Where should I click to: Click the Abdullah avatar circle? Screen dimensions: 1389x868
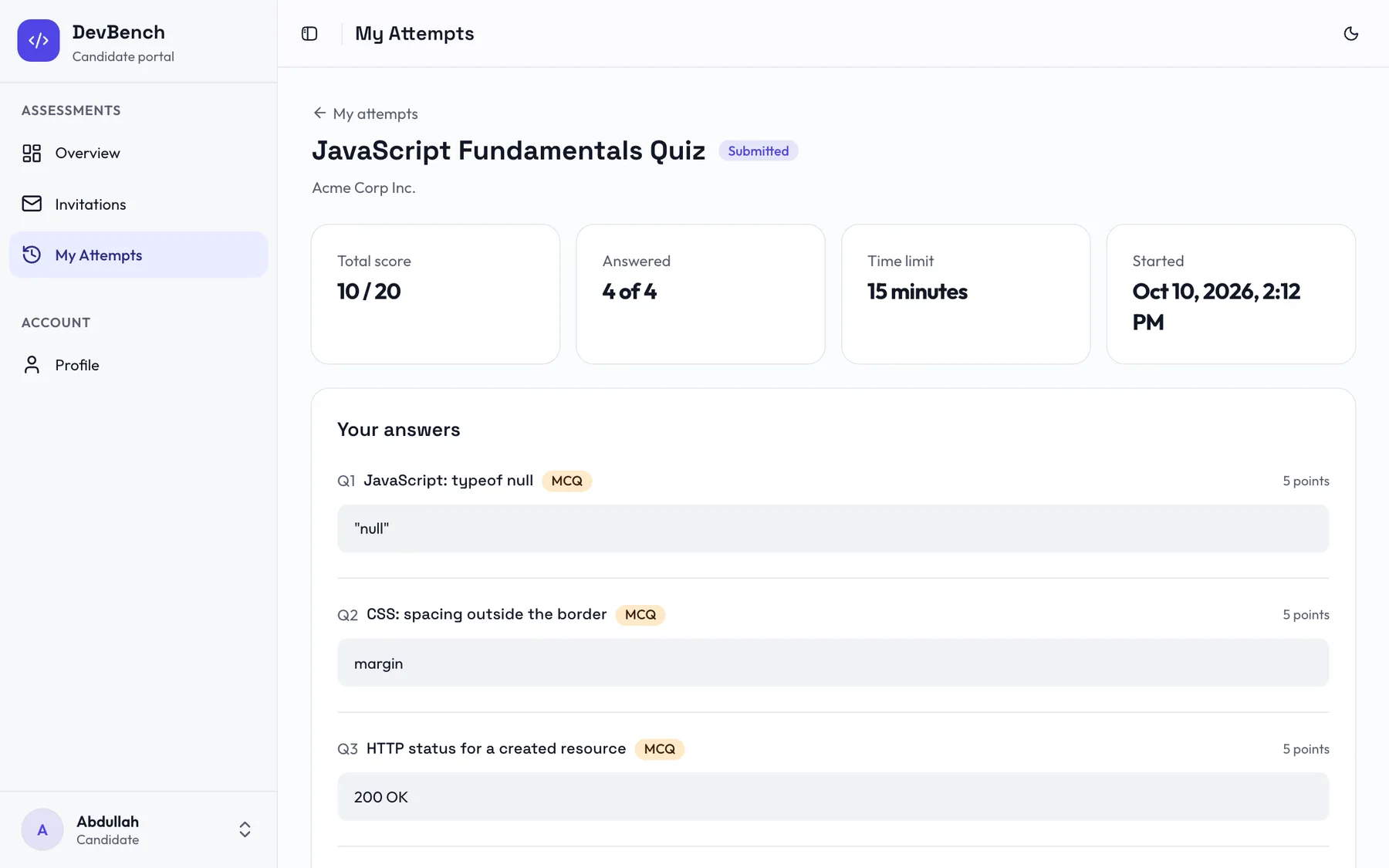[42, 829]
